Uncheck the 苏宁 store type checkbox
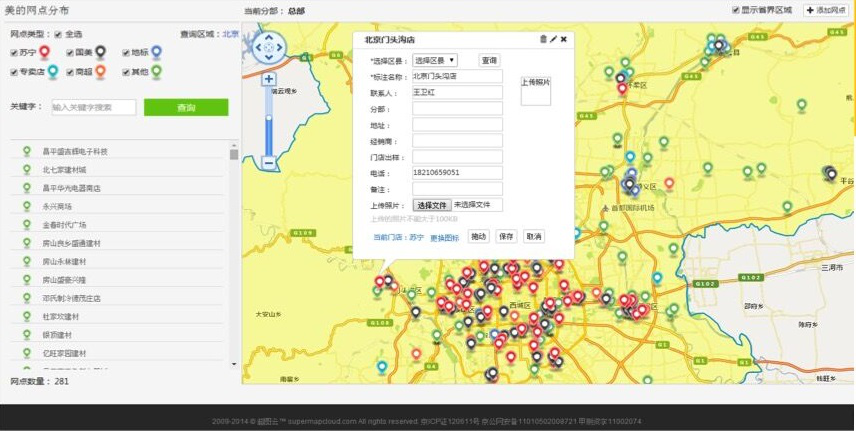Viewport: 856px width, 431px height. [14, 52]
